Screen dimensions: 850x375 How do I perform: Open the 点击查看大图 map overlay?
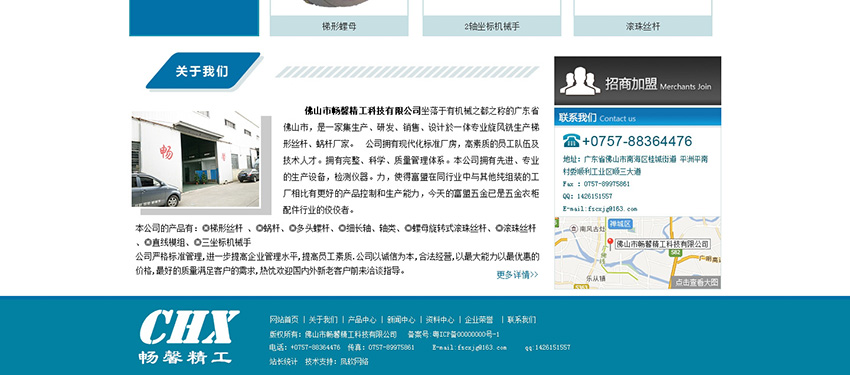697,282
